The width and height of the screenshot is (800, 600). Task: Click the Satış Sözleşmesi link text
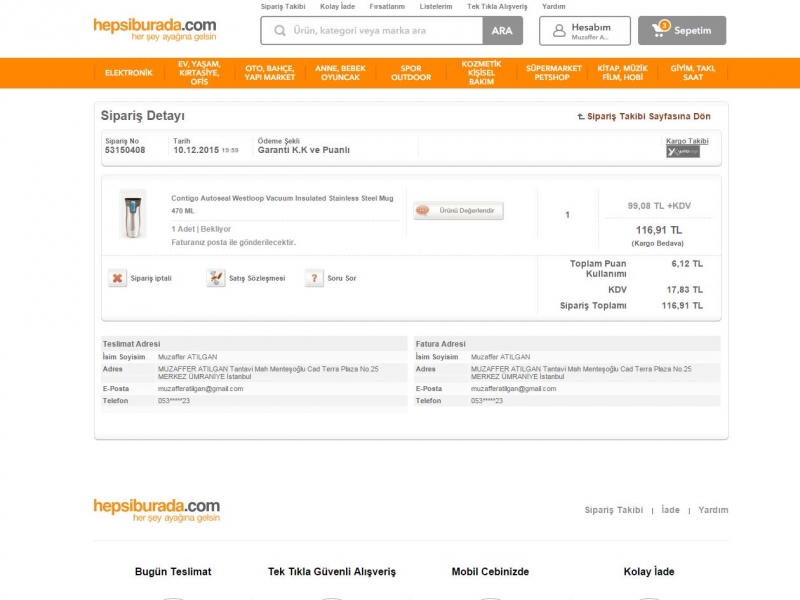point(257,278)
